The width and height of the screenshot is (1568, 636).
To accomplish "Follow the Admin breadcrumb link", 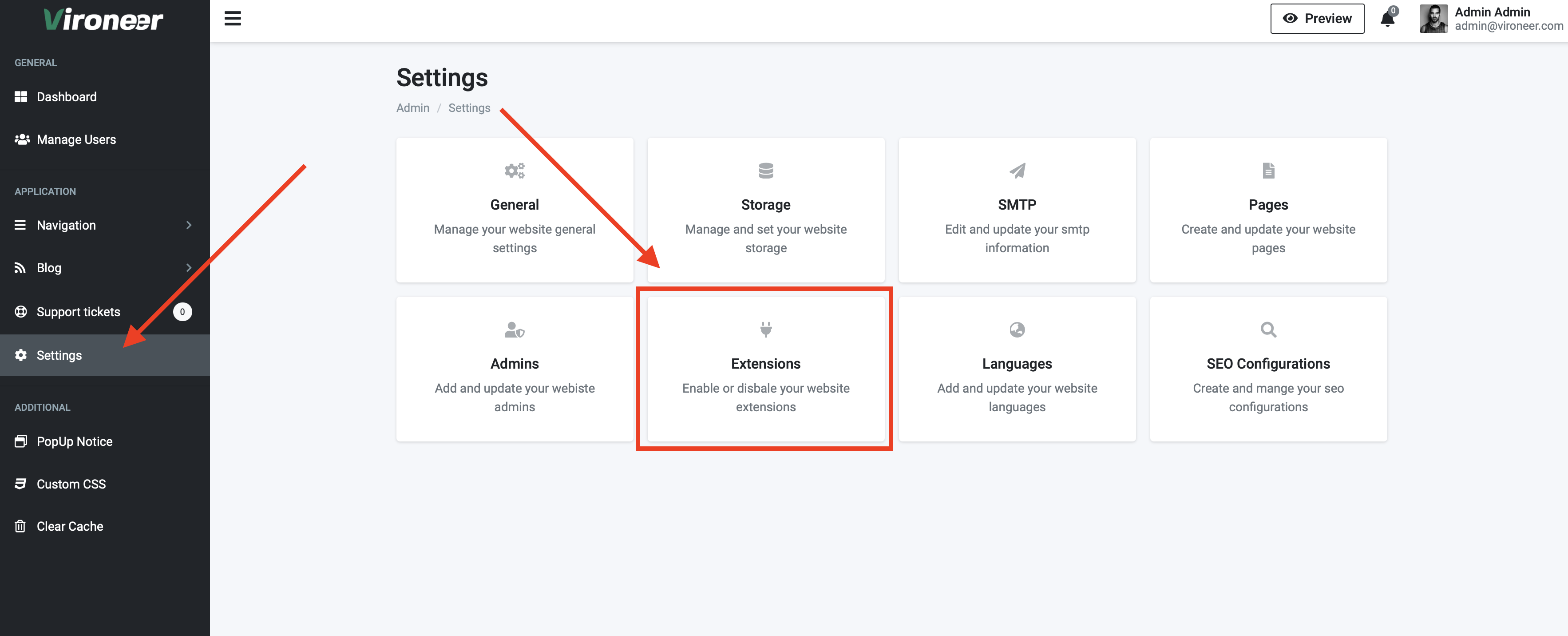I will tap(413, 108).
